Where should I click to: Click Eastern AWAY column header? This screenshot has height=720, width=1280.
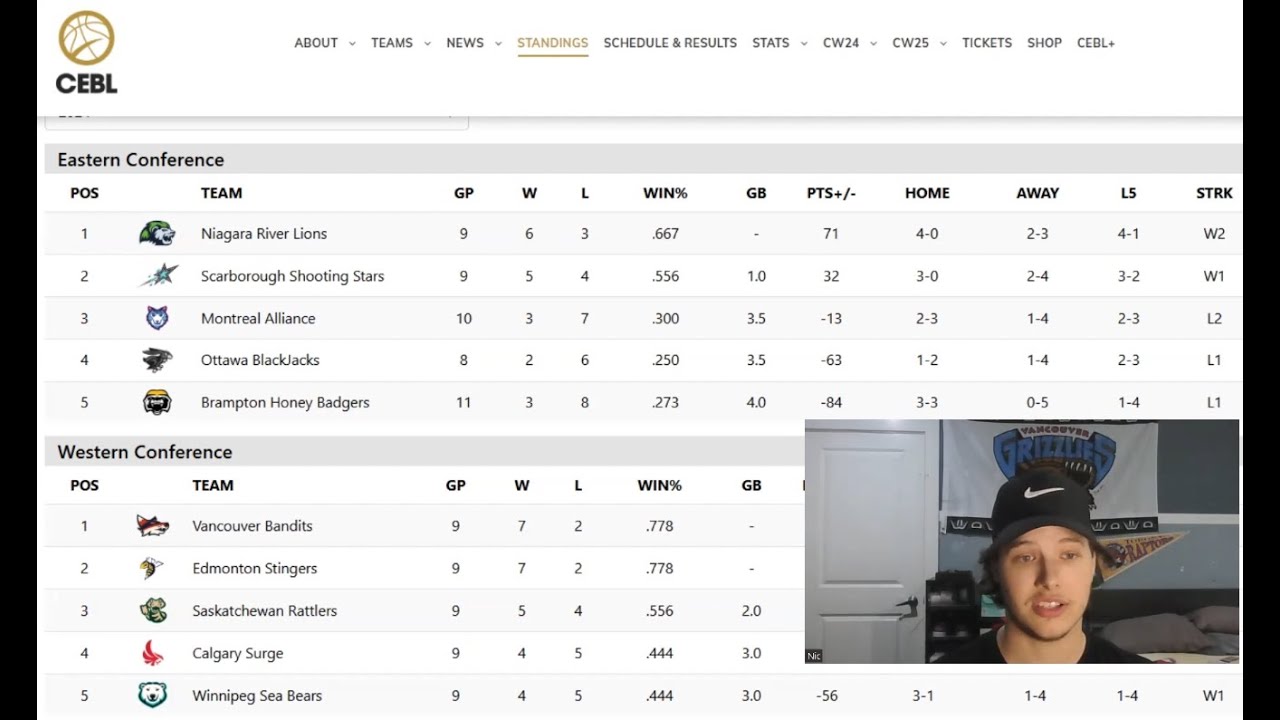point(1037,193)
